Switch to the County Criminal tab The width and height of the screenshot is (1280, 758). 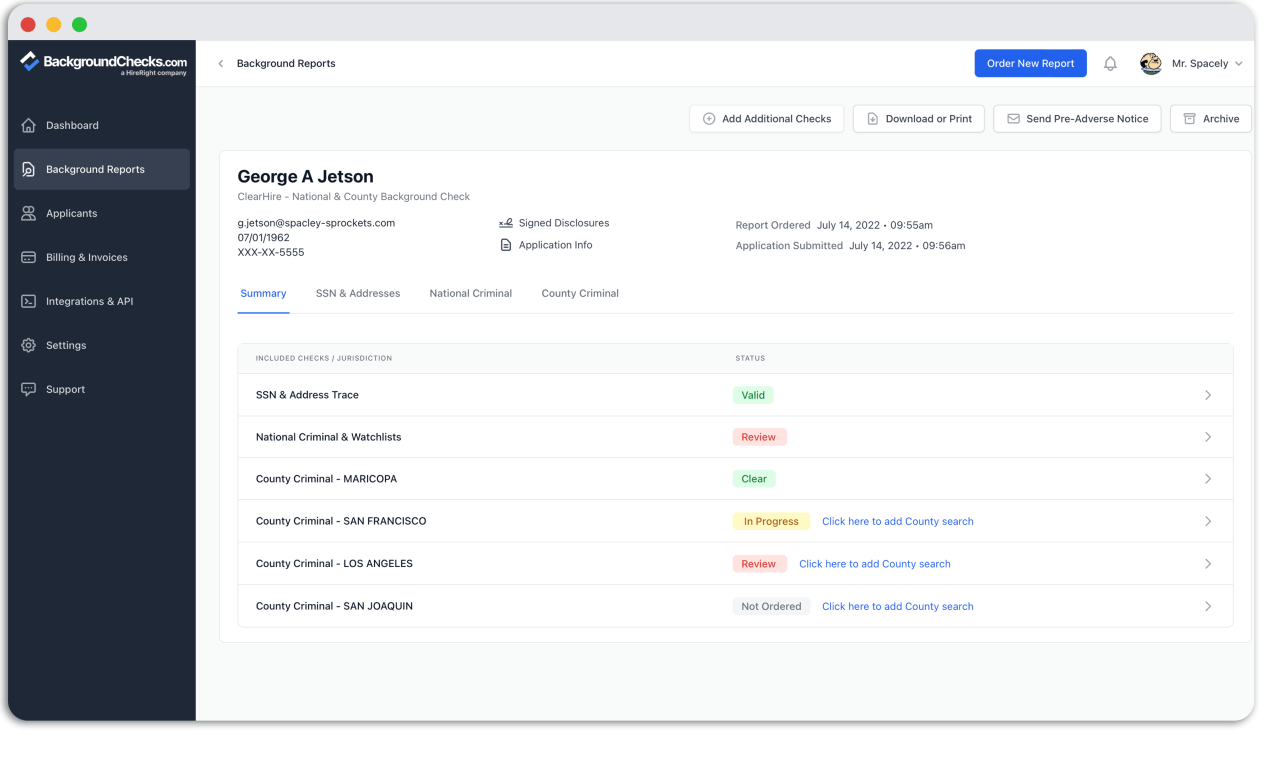point(580,293)
